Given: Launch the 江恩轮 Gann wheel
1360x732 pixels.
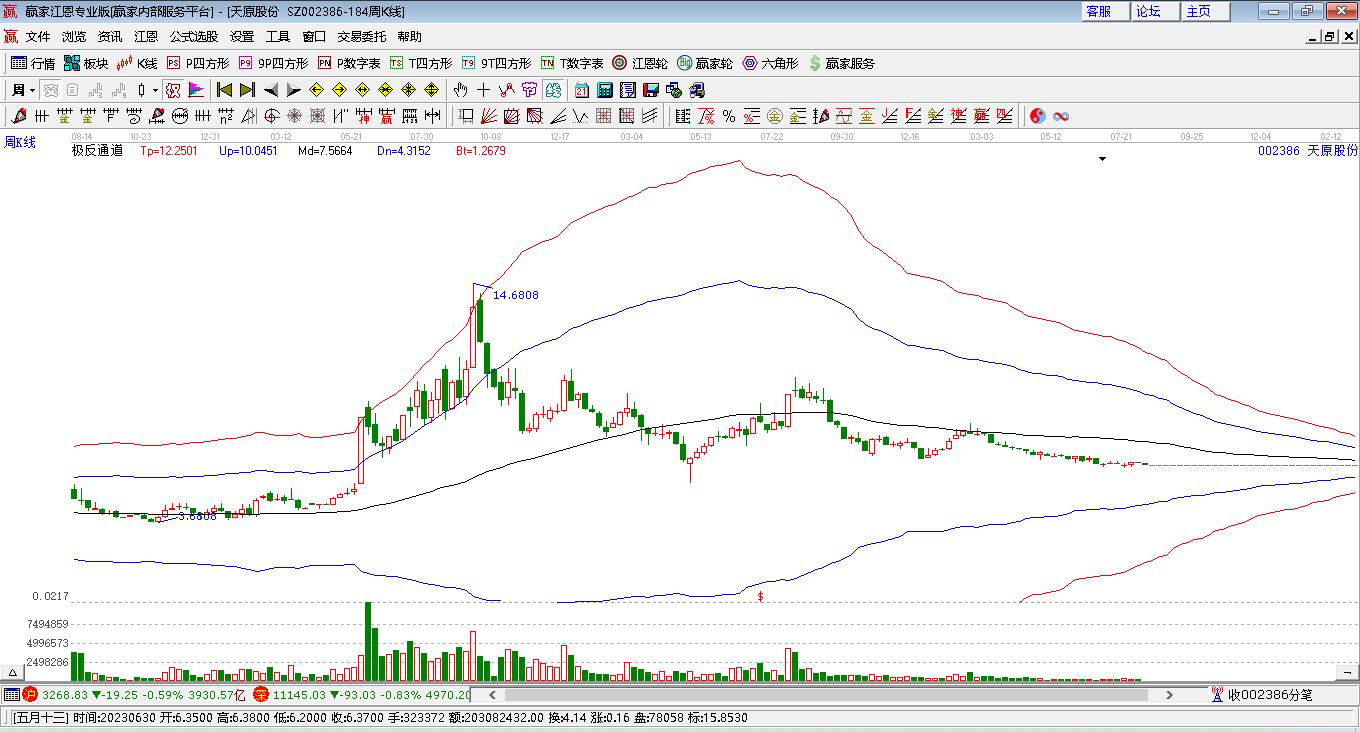Looking at the screenshot, I should pyautogui.click(x=640, y=63).
